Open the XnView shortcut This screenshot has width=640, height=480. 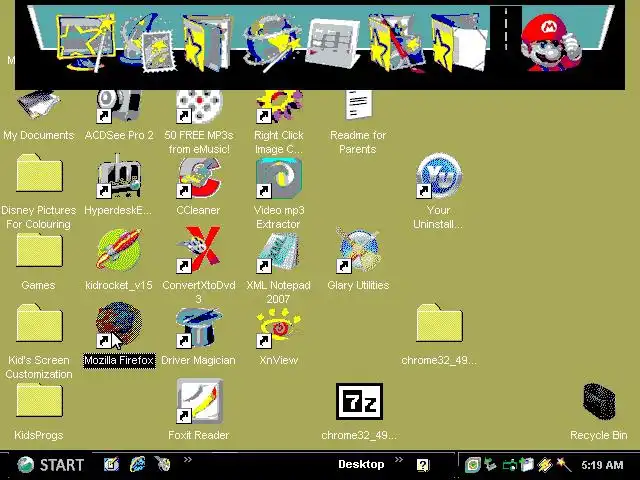[279, 328]
